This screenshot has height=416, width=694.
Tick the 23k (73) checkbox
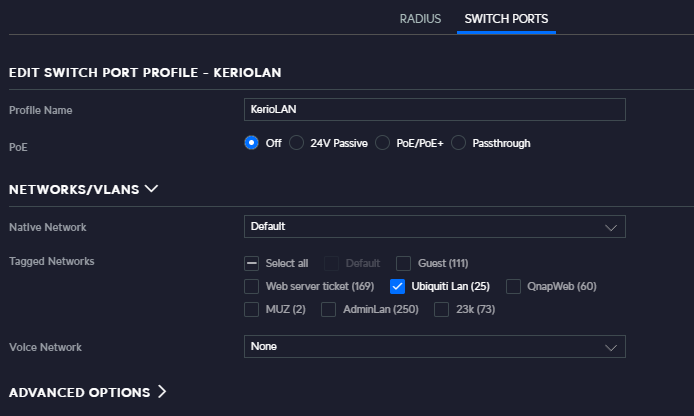[x=442, y=309]
